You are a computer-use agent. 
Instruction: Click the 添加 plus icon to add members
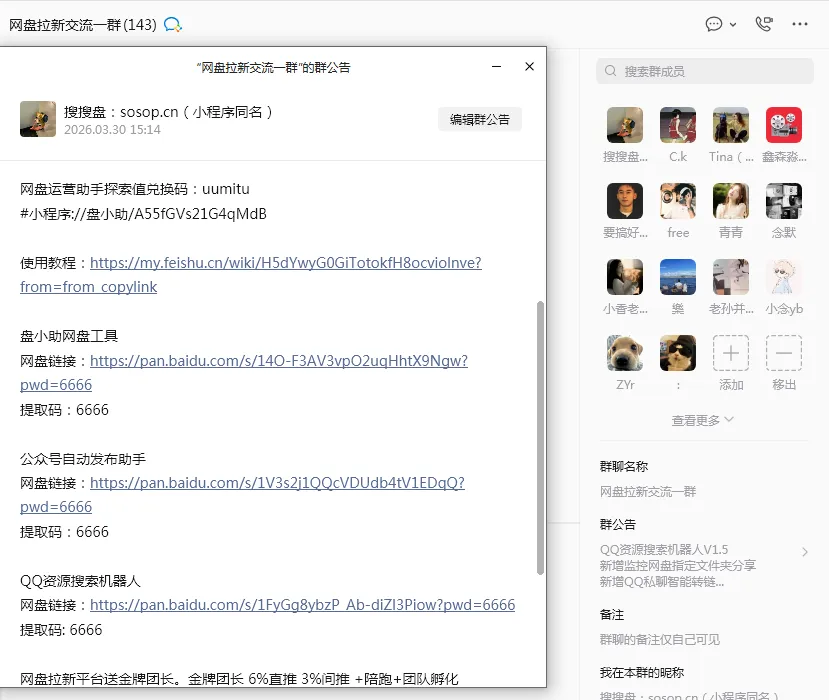[731, 353]
